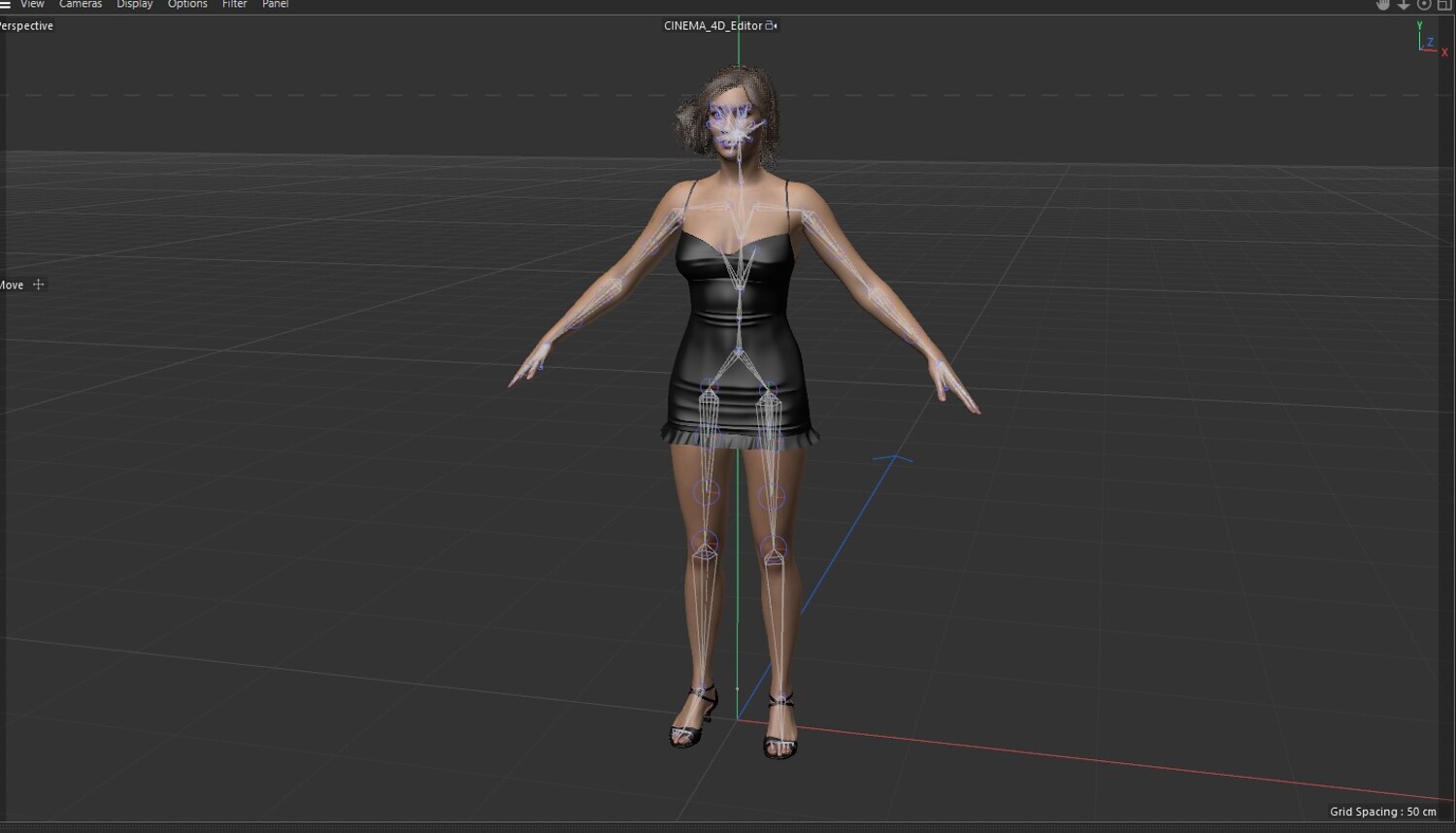This screenshot has height=833, width=1456.
Task: Click the camera icon beside CINEMA_4D_Editor
Action: [x=771, y=26]
